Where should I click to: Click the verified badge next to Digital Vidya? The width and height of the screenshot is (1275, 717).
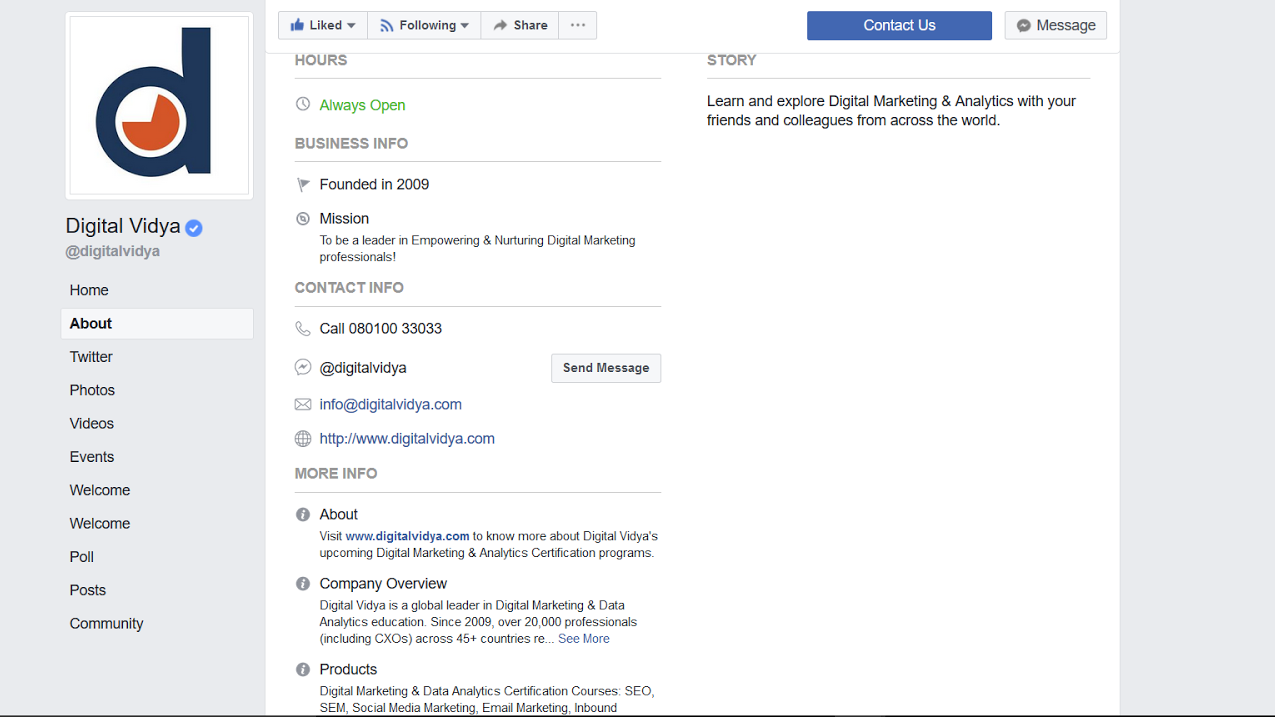(193, 227)
